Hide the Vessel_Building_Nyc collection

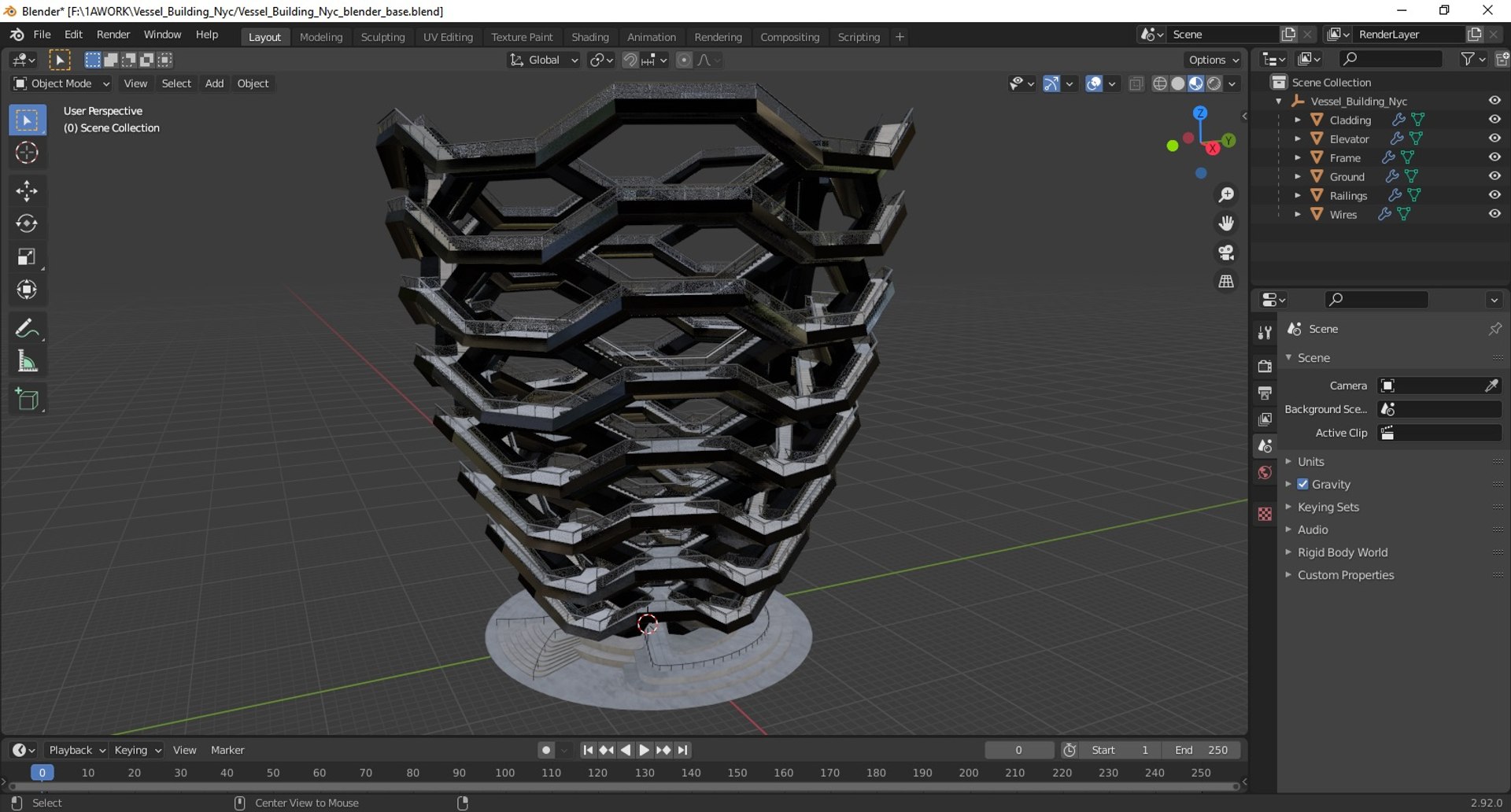1494,101
